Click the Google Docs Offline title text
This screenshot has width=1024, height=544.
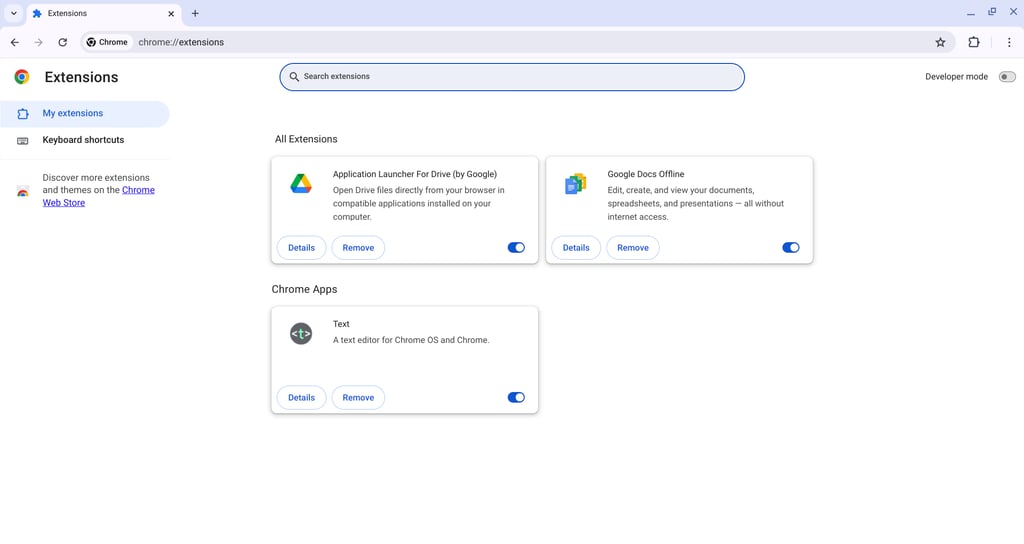click(x=646, y=174)
